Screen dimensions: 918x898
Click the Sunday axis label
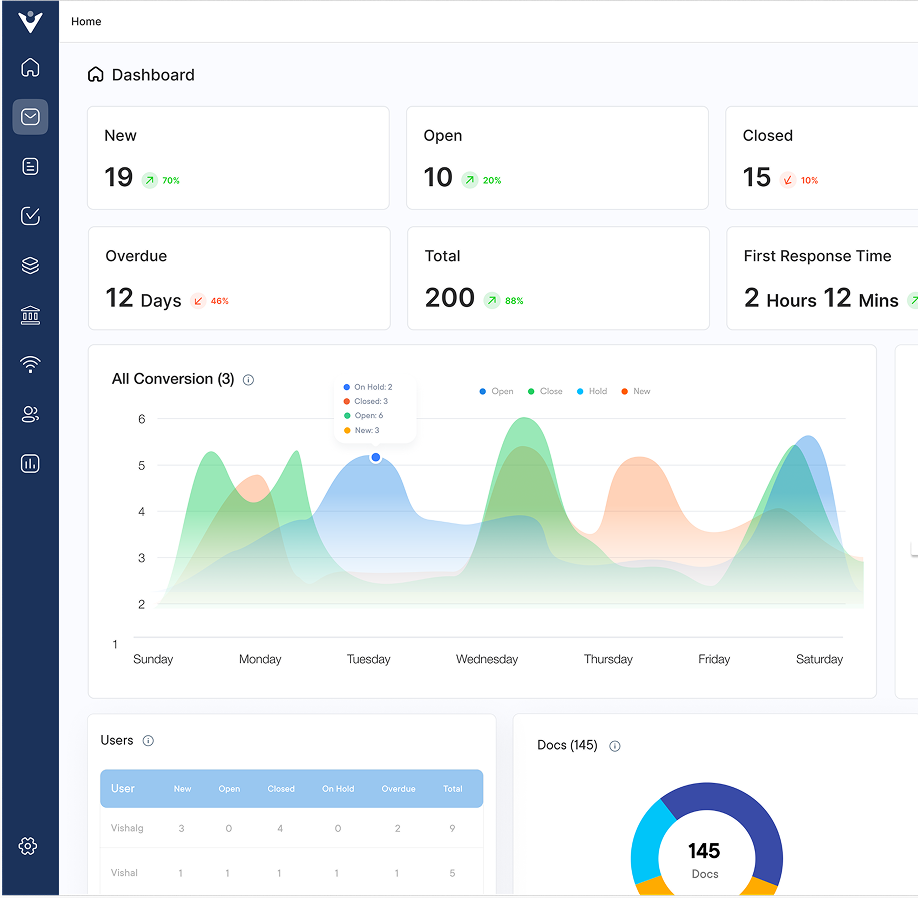pyautogui.click(x=153, y=659)
